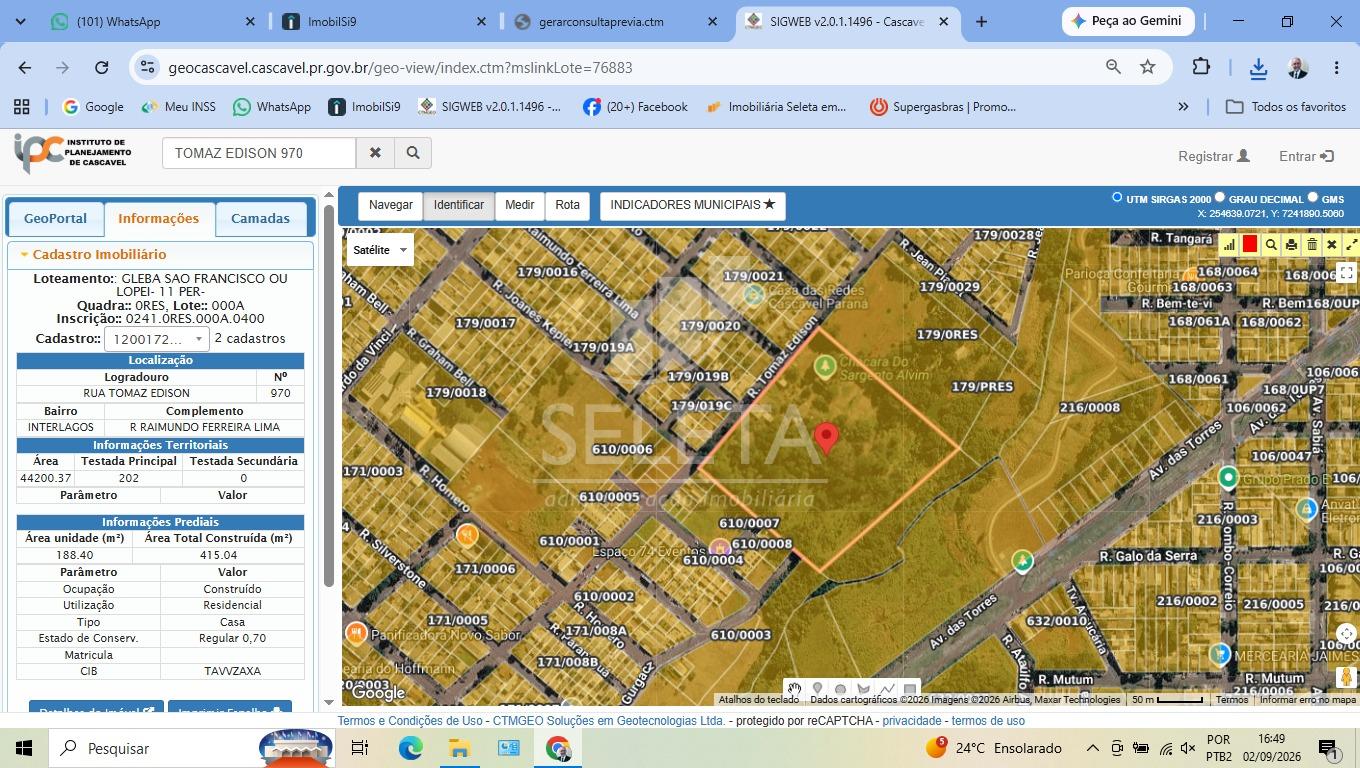Open the browser tab search dropdown
The width and height of the screenshot is (1360, 768).
pyautogui.click(x=20, y=21)
